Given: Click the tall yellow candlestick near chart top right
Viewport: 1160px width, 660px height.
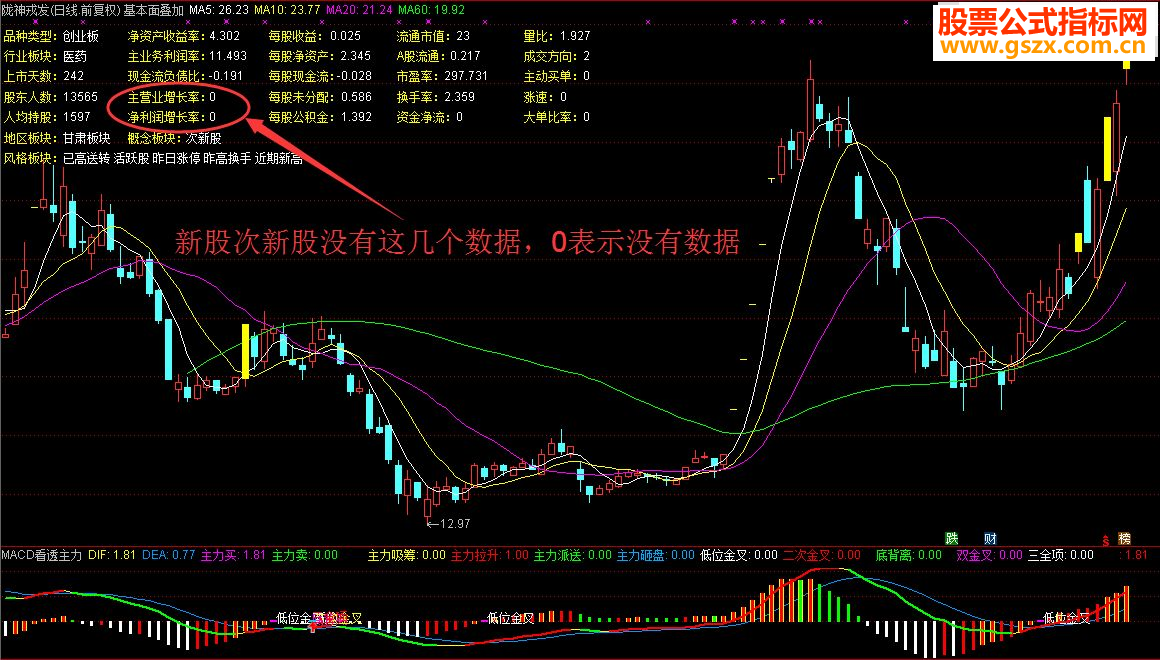Looking at the screenshot, I should click(1107, 149).
